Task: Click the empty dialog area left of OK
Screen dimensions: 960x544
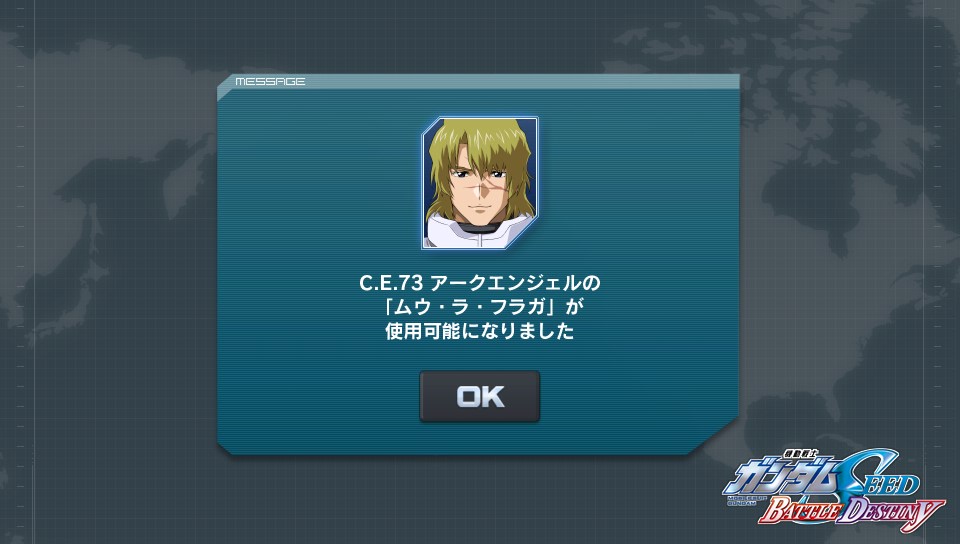Action: (x=318, y=396)
